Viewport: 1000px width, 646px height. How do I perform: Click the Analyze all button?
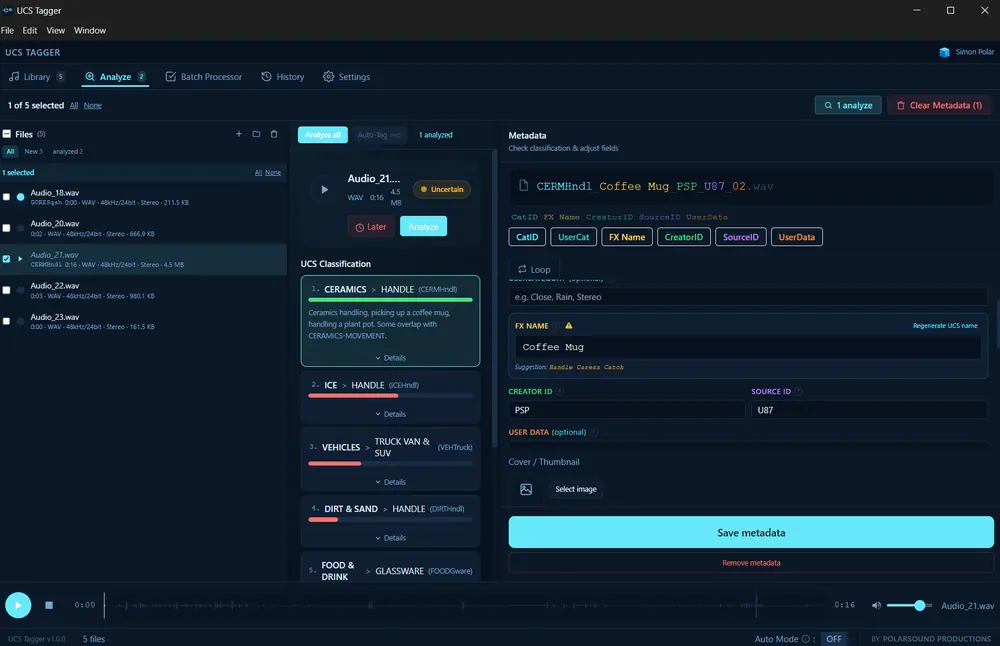(323, 135)
